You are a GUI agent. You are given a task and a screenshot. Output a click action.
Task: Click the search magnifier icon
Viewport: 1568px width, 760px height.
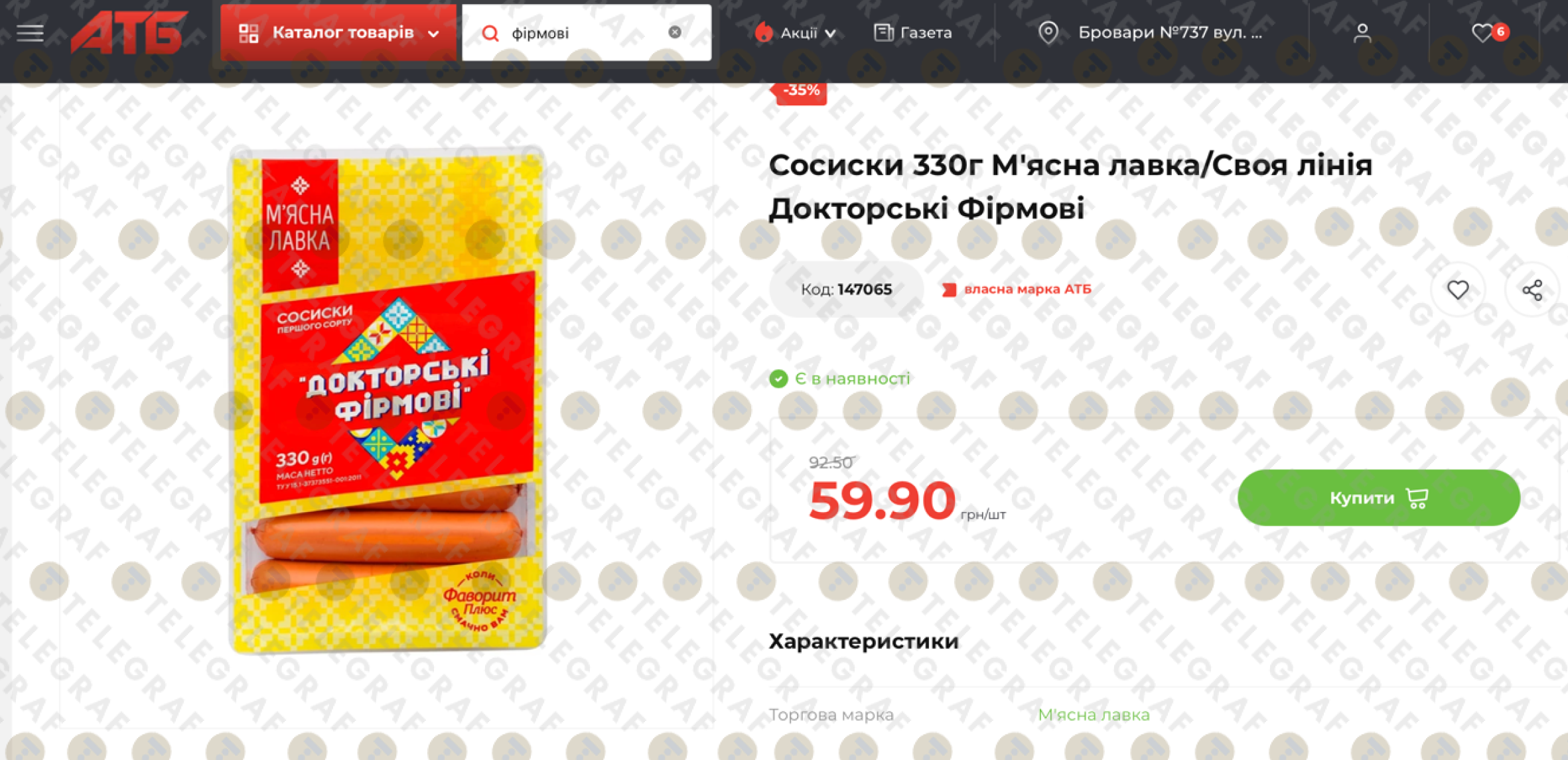[490, 33]
